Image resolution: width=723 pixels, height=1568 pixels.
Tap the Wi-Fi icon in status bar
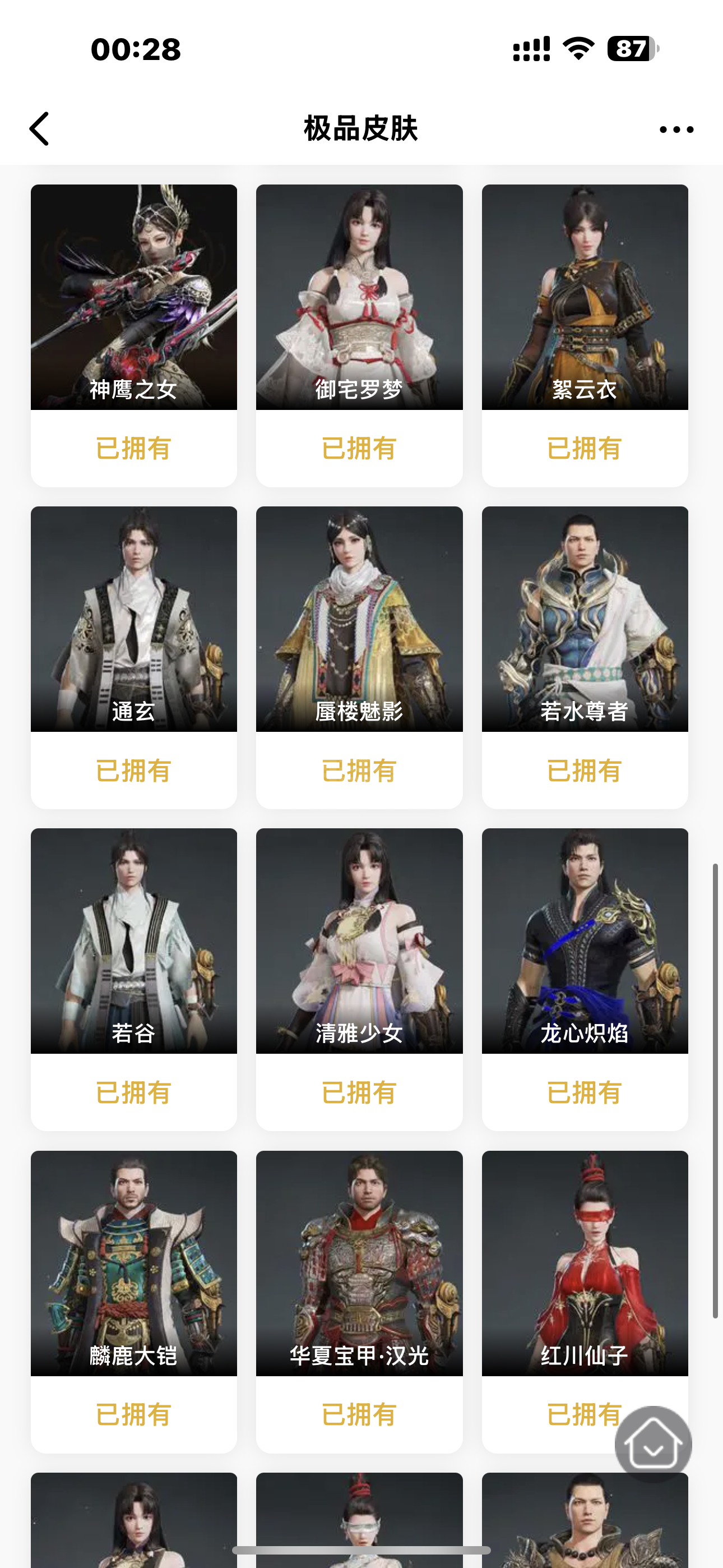[578, 49]
